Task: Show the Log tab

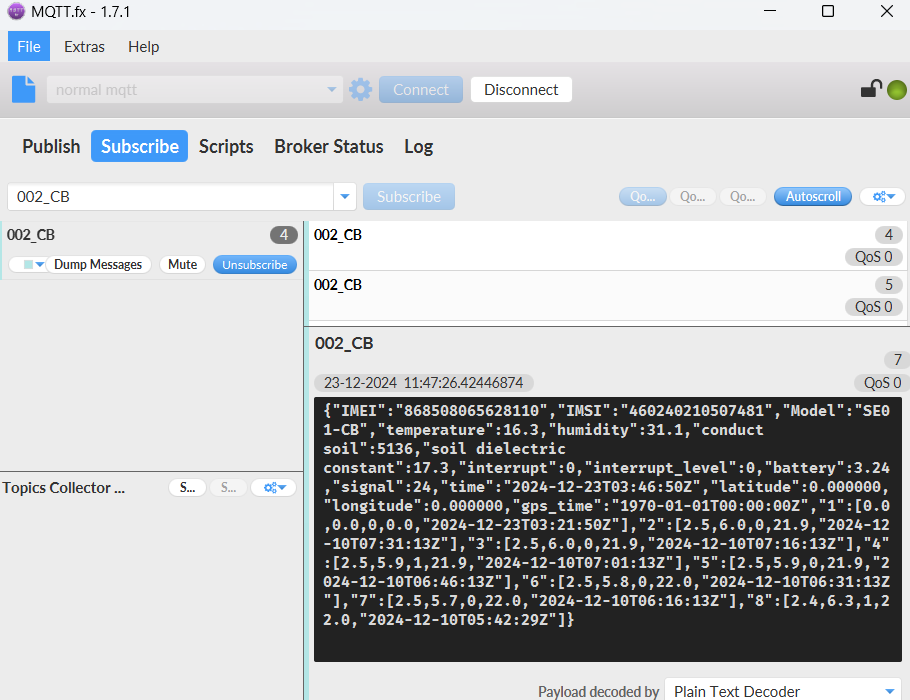Action: [x=419, y=146]
